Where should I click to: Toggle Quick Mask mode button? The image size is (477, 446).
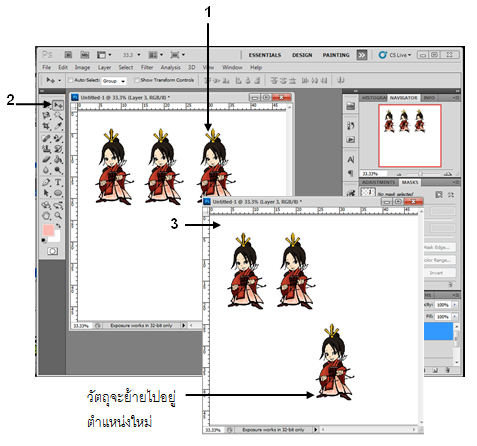click(52, 251)
